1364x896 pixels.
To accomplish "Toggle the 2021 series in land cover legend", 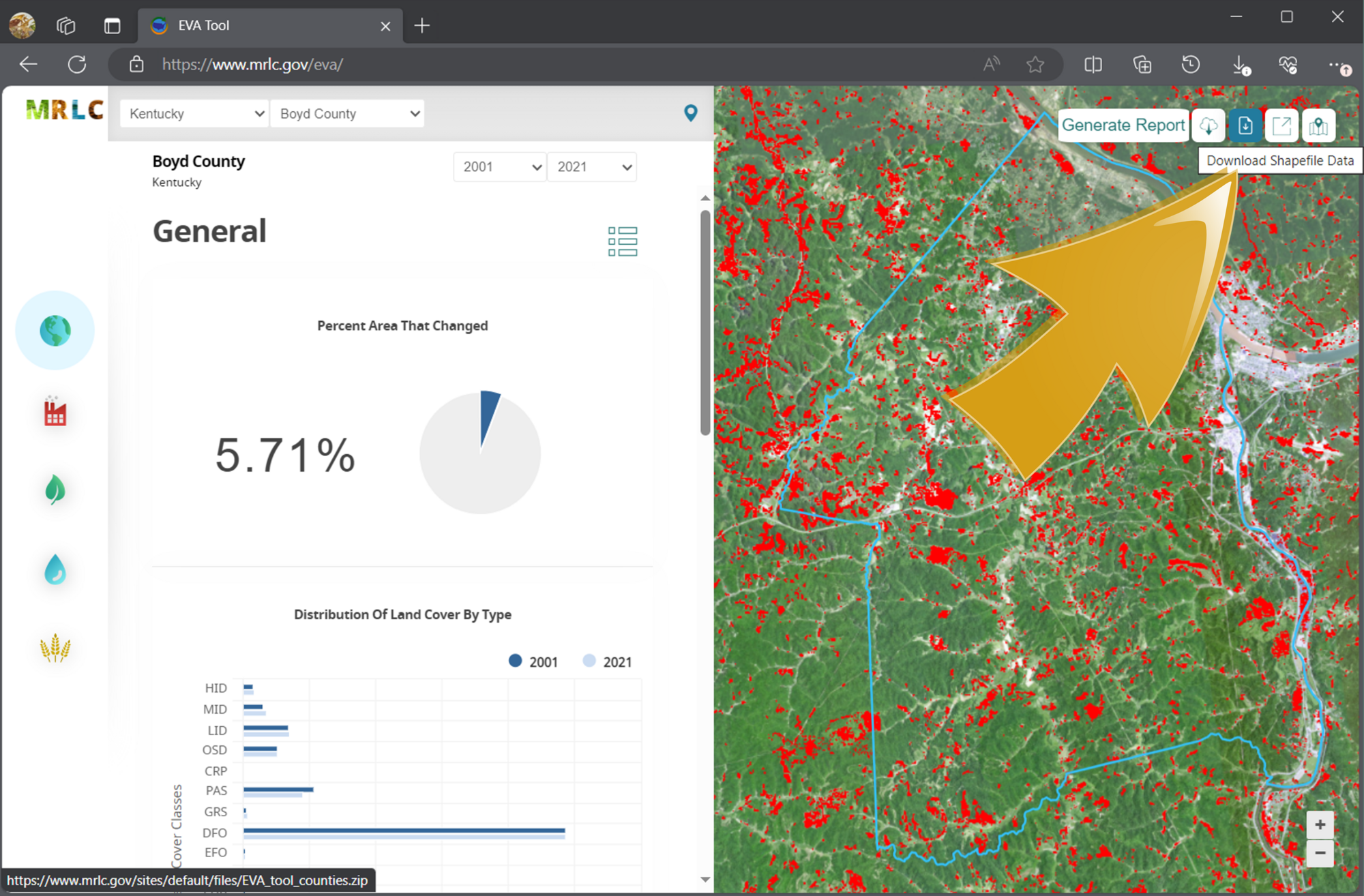I will [x=606, y=661].
